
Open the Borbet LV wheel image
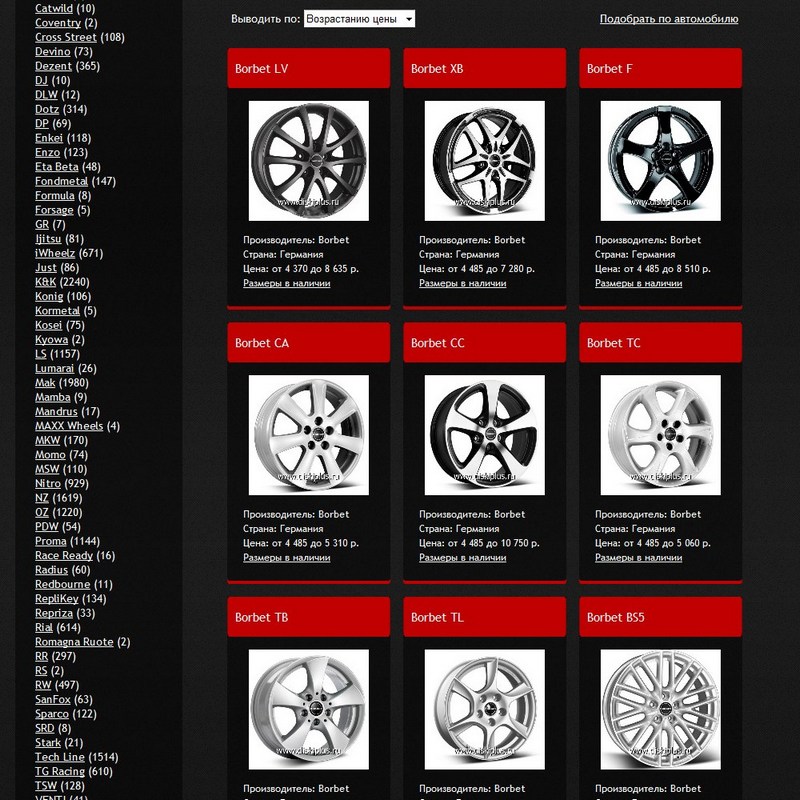[309, 161]
